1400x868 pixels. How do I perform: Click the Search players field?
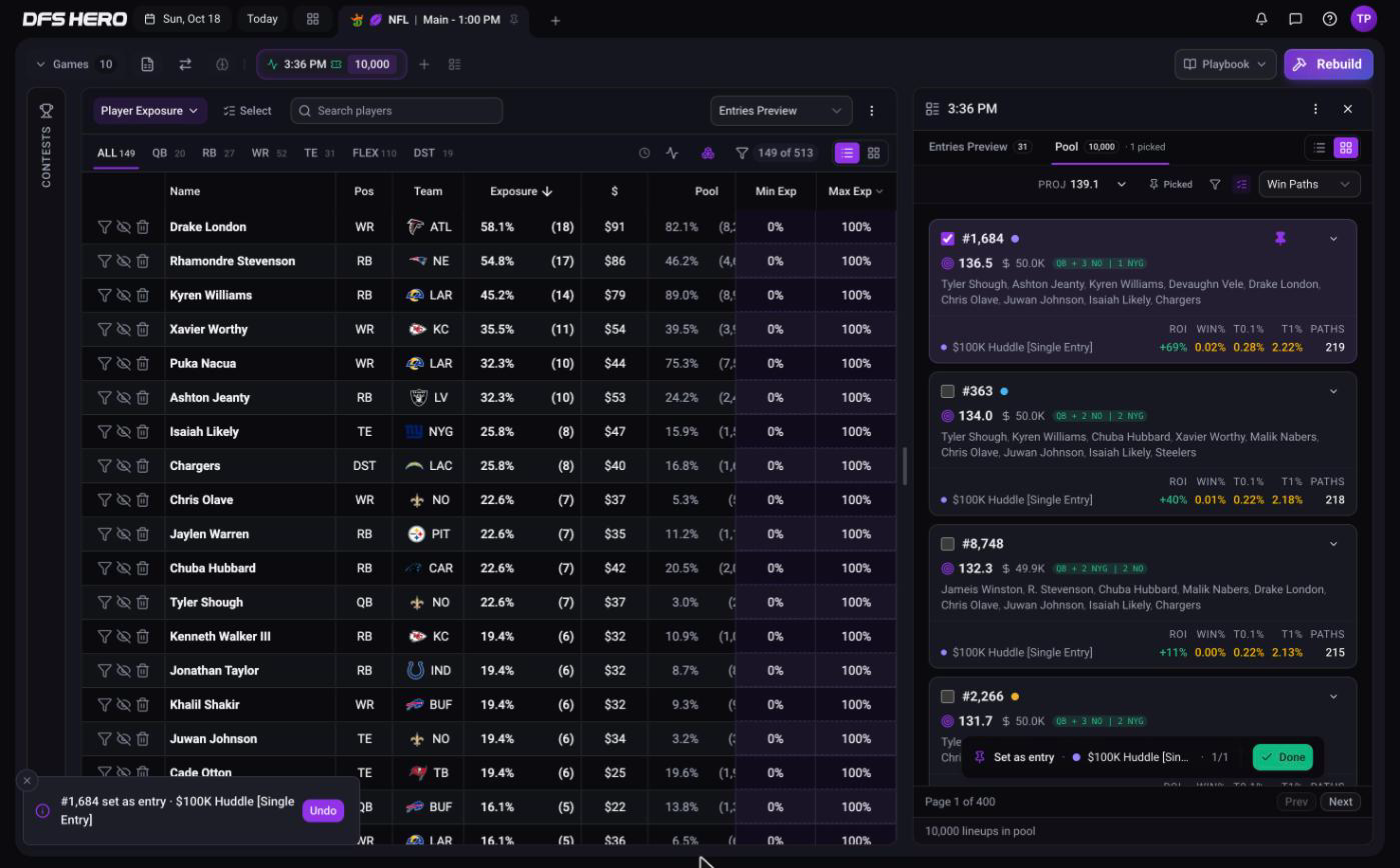coord(397,111)
